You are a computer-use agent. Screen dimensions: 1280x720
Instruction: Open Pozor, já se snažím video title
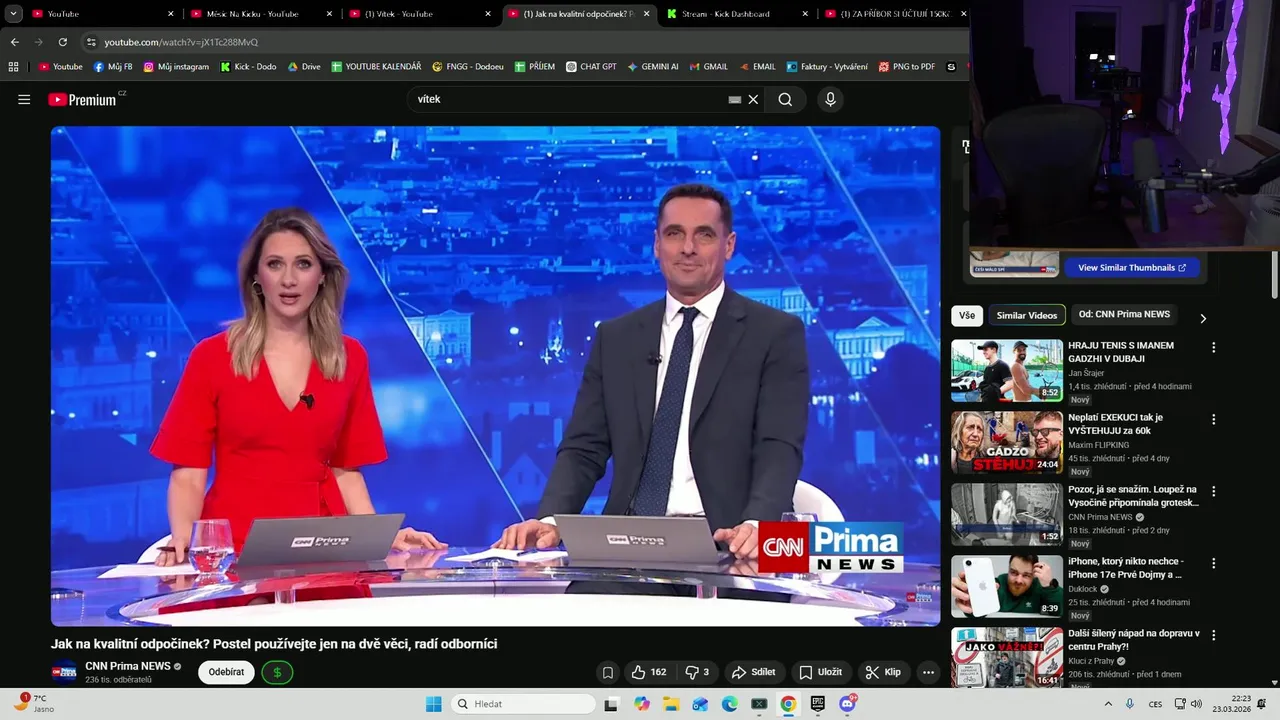(x=1132, y=496)
